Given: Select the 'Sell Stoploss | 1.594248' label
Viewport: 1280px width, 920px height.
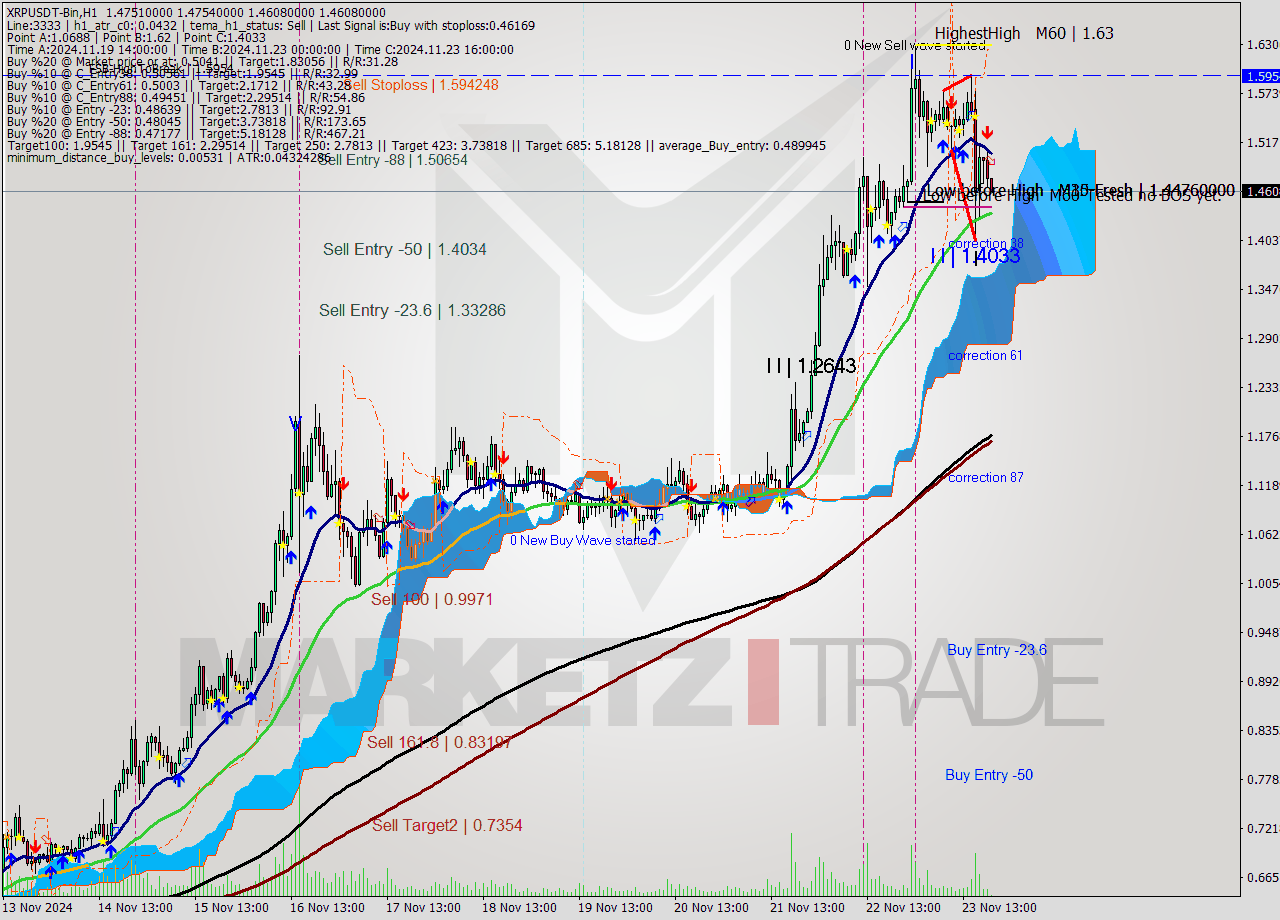Looking at the screenshot, I should pos(420,85).
